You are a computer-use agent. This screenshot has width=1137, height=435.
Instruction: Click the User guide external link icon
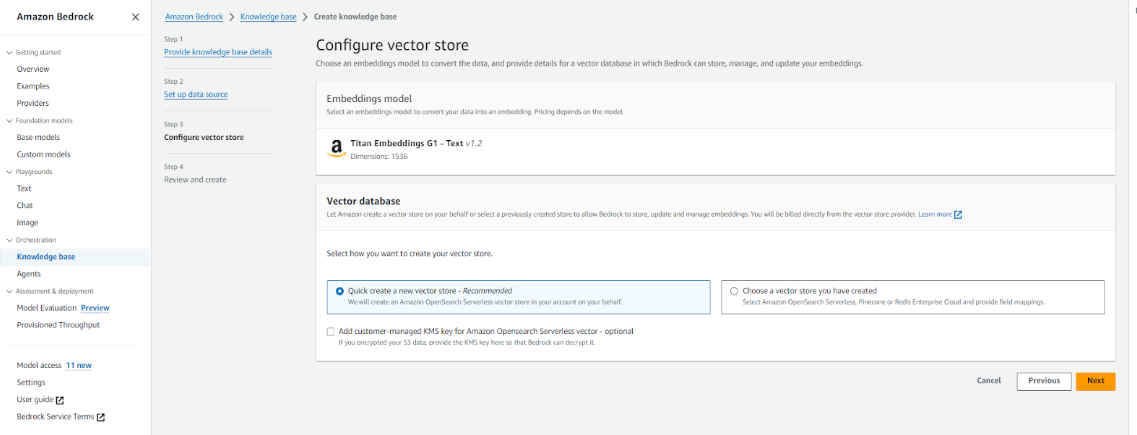(x=60, y=400)
